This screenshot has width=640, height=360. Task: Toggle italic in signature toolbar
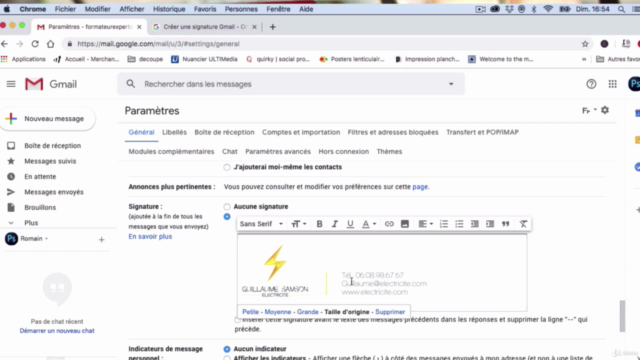point(335,224)
